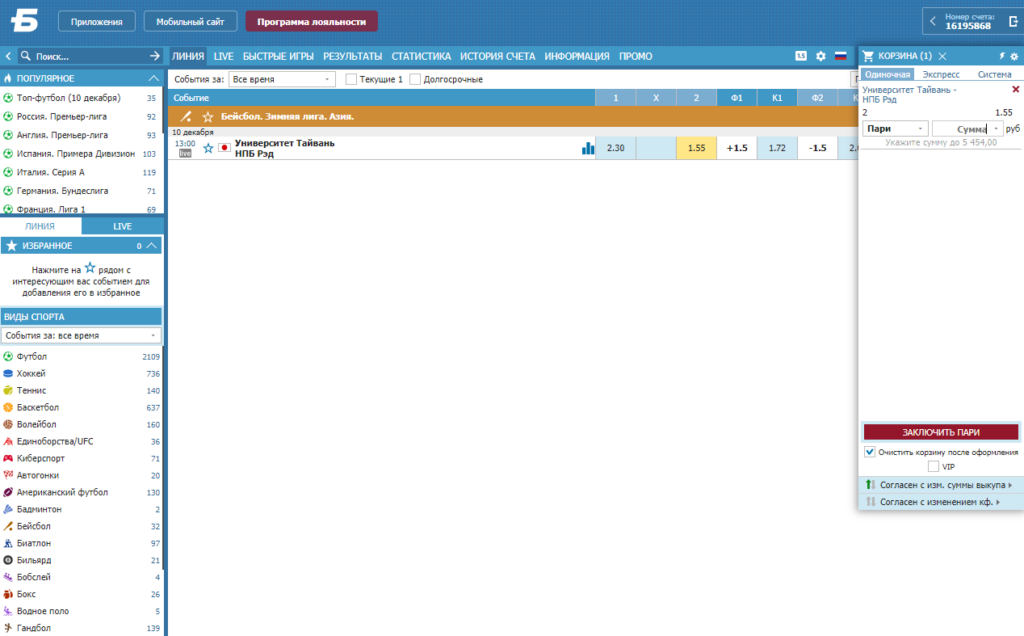Click the Киберспорт gamepad icon
1024x636 pixels.
point(8,458)
